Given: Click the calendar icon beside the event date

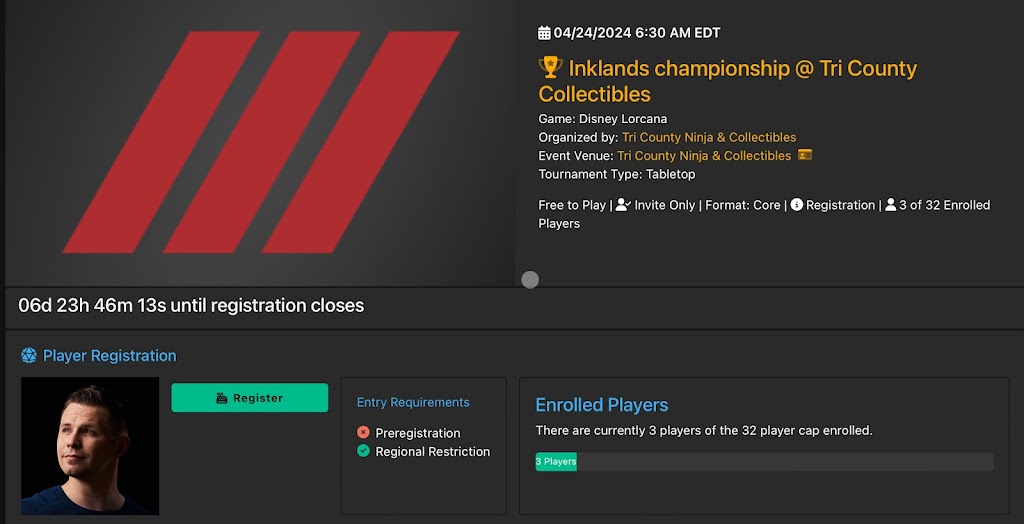Looking at the screenshot, I should [x=544, y=33].
